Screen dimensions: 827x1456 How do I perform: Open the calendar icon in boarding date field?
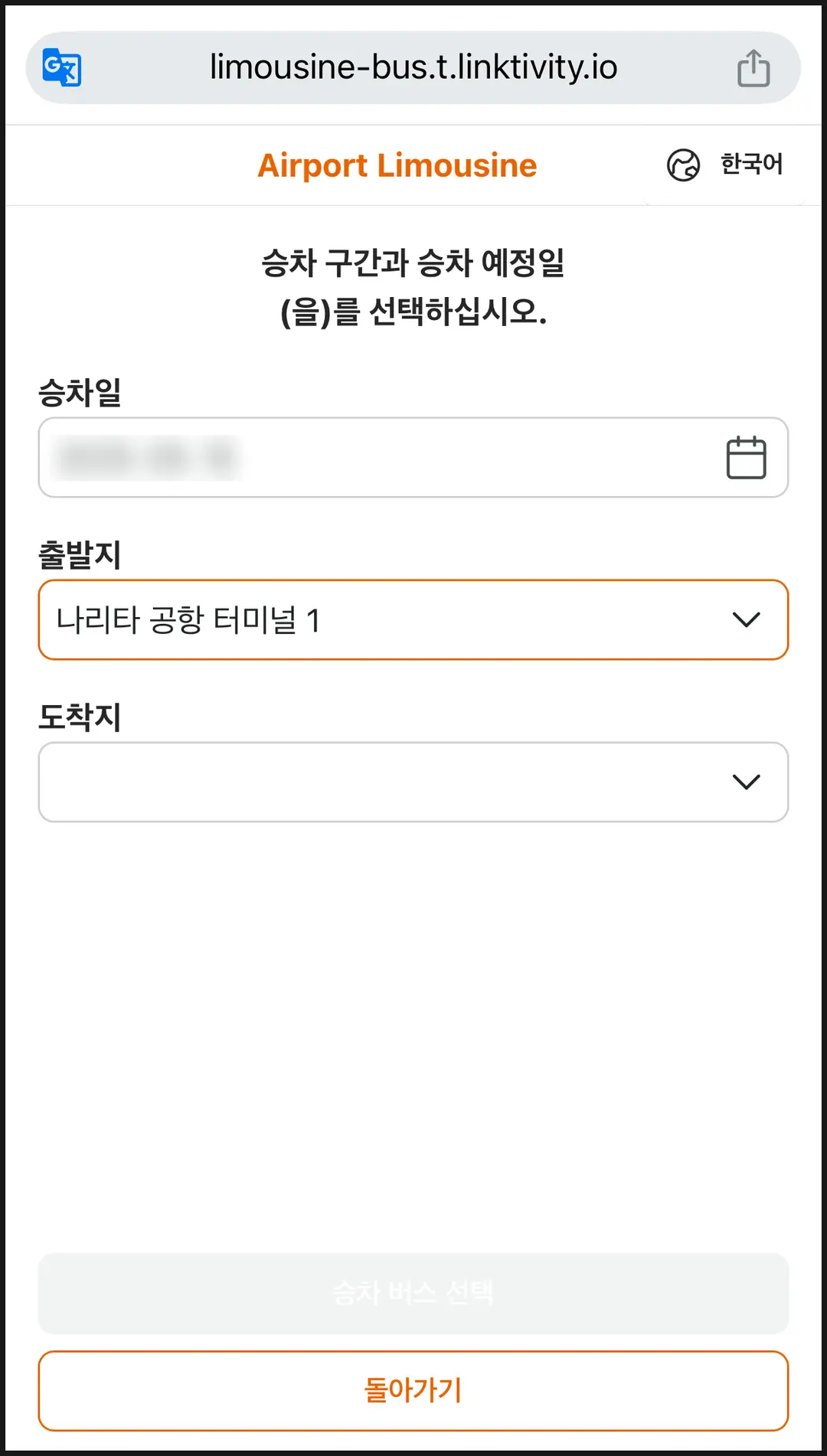[x=746, y=458]
